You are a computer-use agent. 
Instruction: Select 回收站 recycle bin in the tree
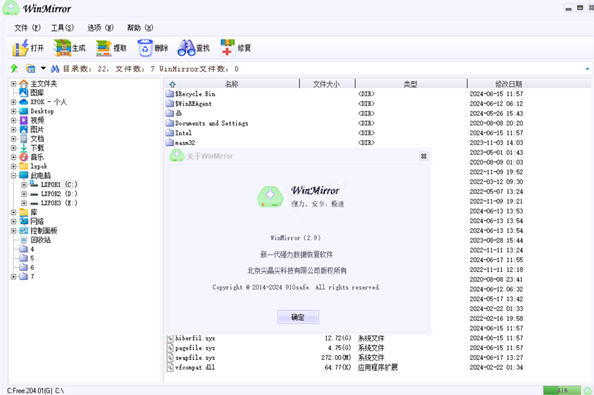[41, 240]
